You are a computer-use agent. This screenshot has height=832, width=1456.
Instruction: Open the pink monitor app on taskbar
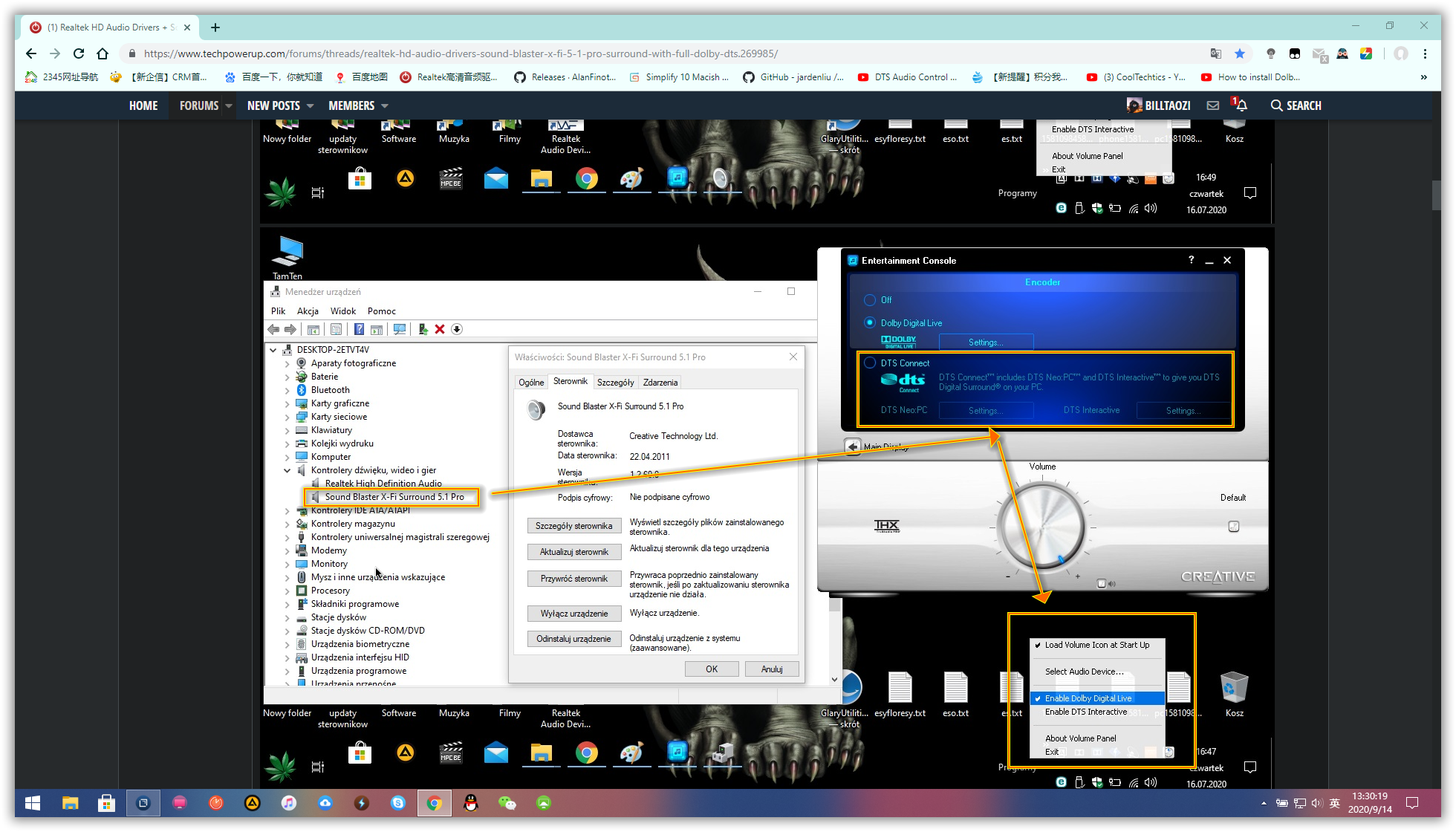[x=179, y=803]
